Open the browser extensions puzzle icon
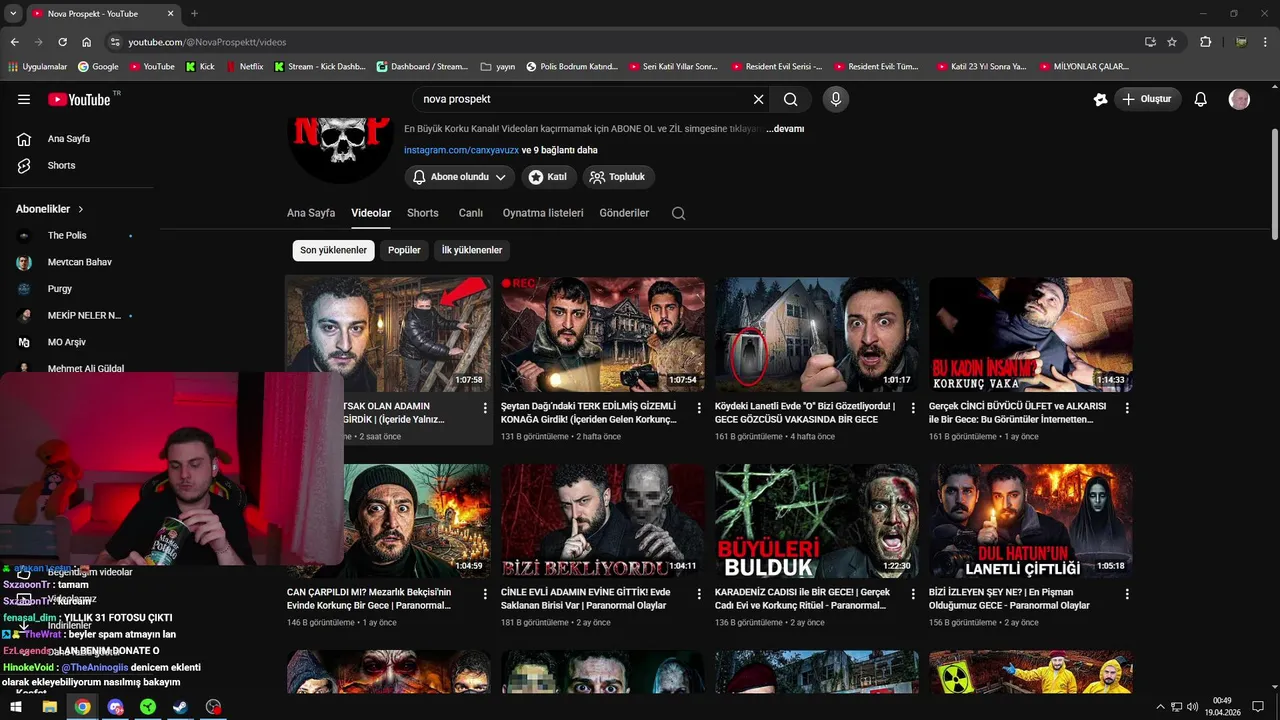Screen dimensions: 1280x720 point(1205,42)
